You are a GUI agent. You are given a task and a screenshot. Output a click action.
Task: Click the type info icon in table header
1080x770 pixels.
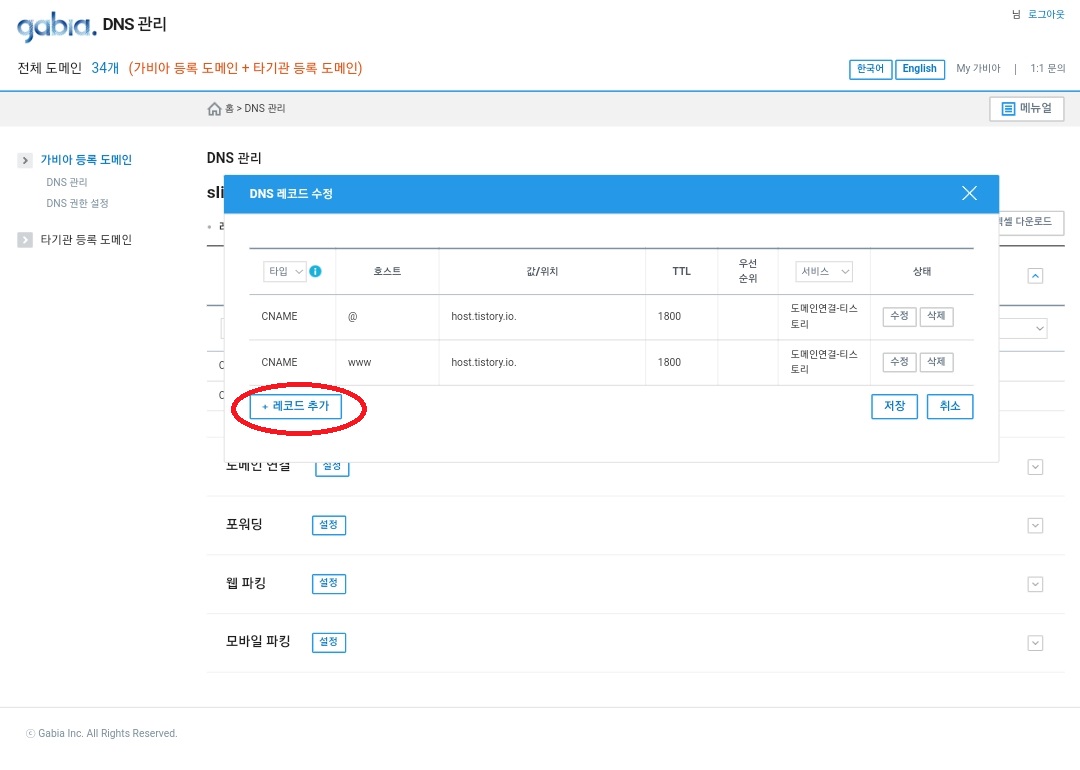pos(315,271)
